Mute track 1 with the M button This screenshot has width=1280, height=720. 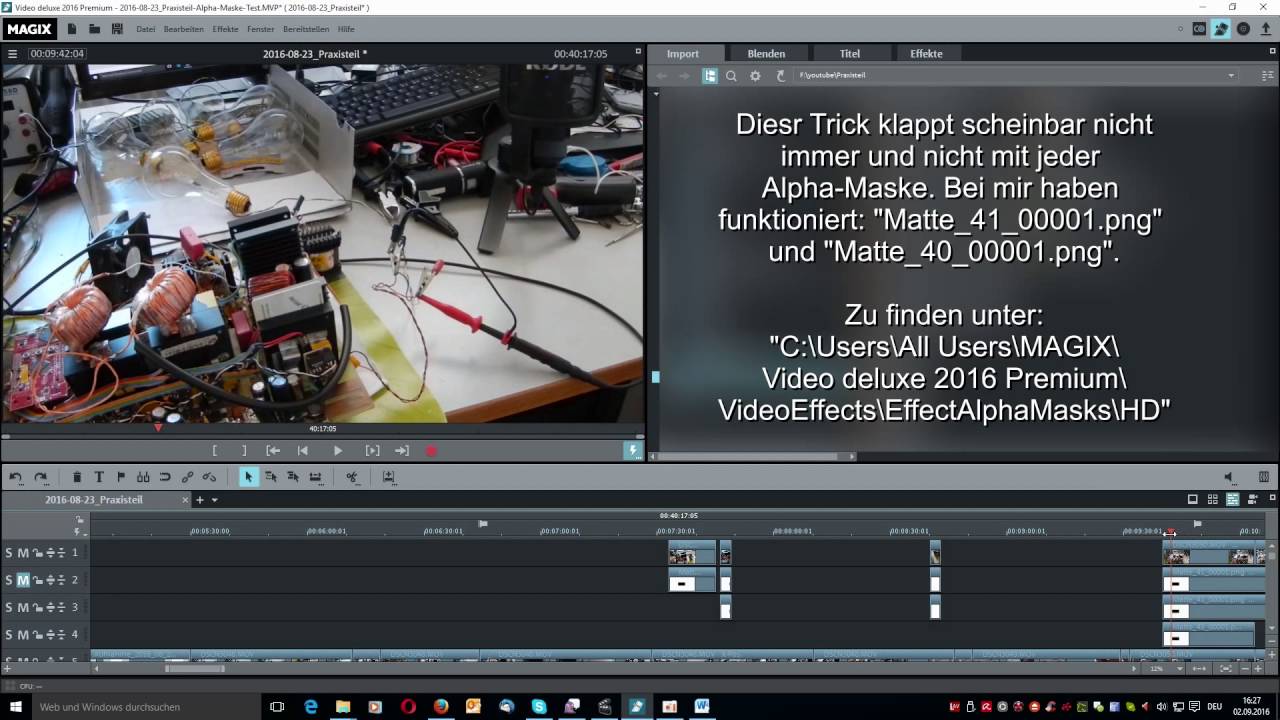[x=23, y=553]
